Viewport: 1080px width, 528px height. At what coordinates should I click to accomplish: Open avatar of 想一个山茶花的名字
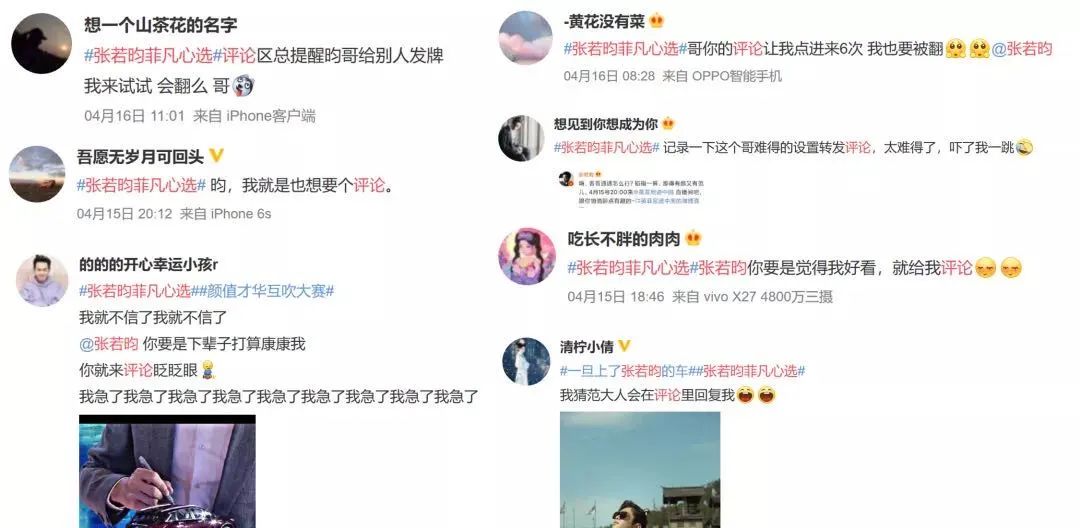pos(41,43)
